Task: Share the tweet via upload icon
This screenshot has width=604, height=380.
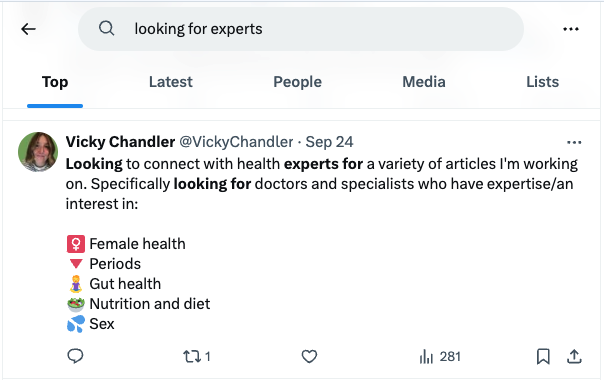Action: (x=574, y=356)
